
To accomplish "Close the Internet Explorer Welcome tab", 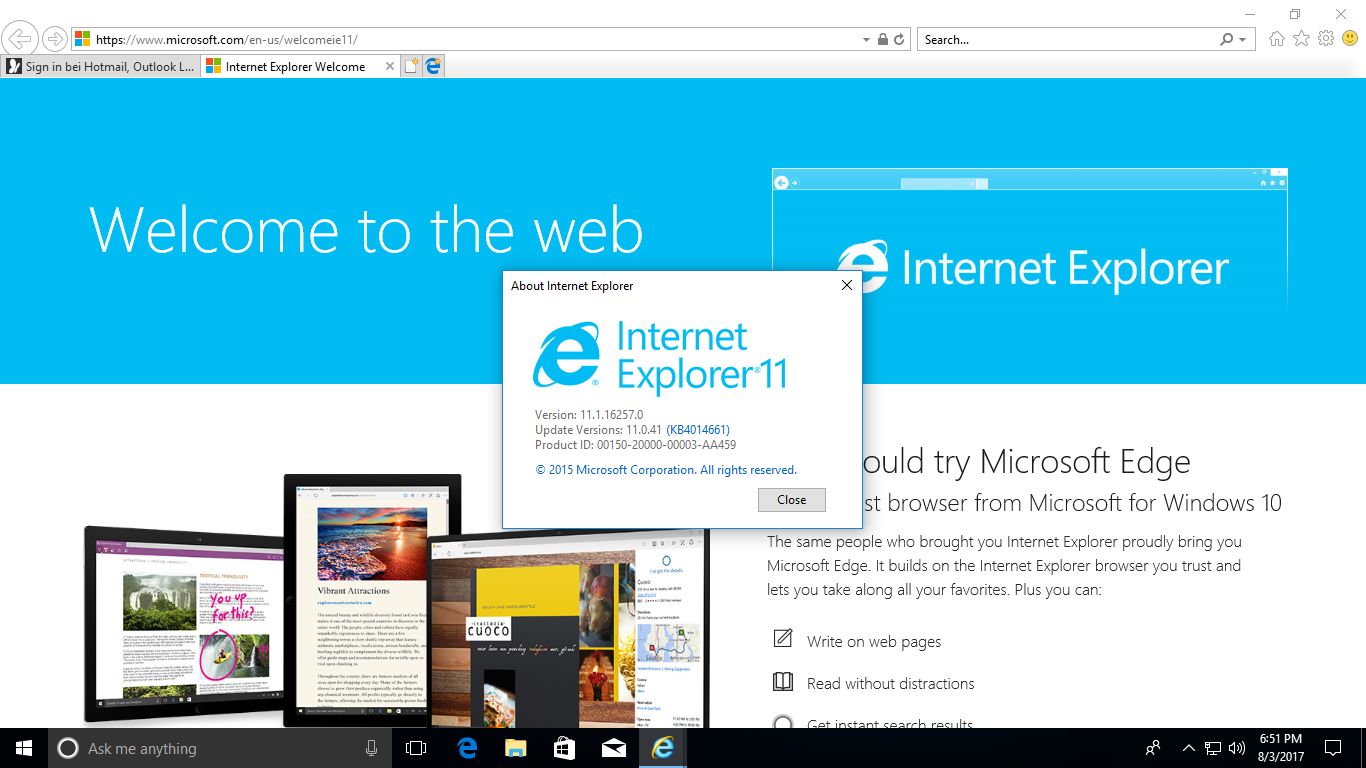I will point(390,67).
